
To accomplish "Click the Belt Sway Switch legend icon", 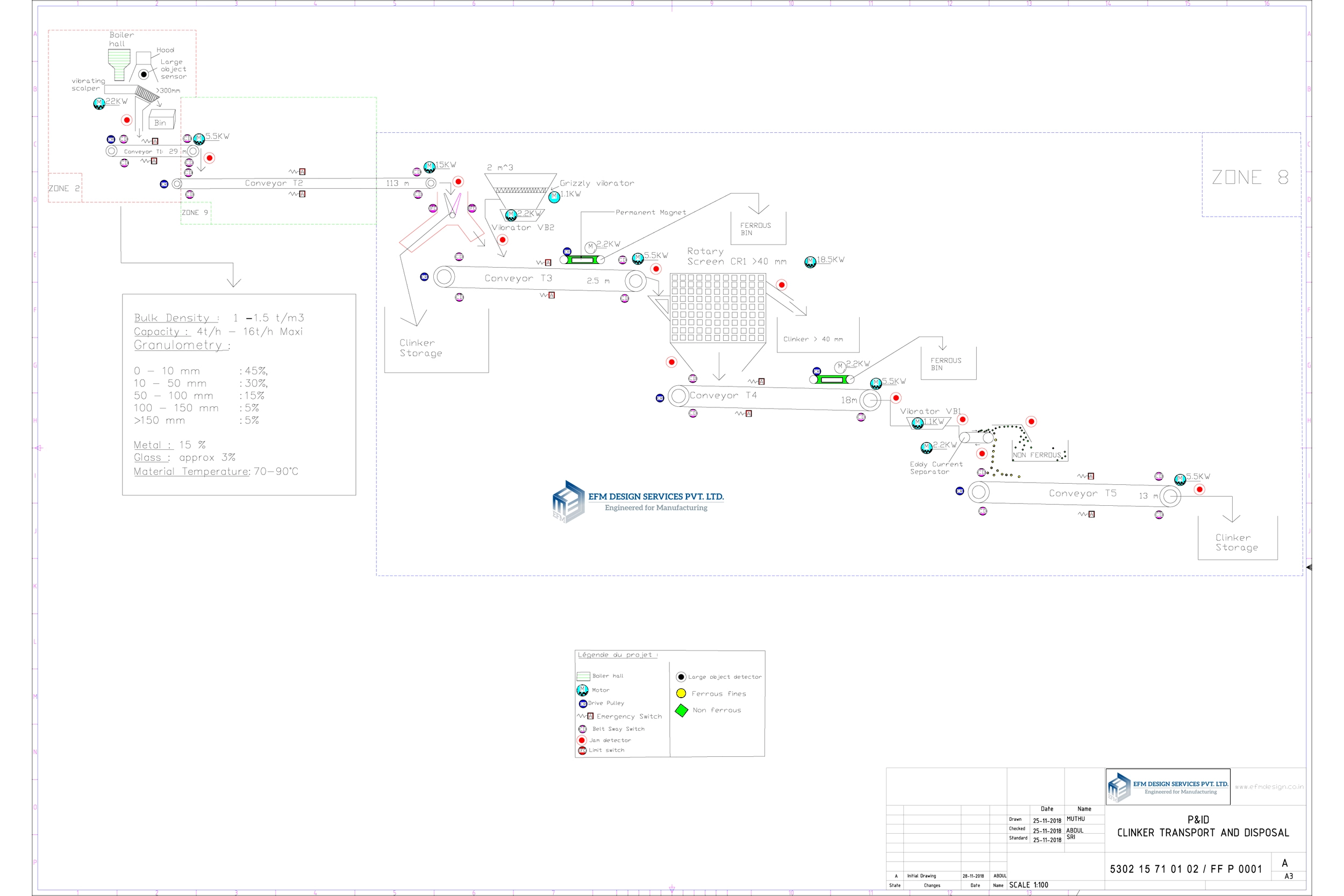I will pyautogui.click(x=582, y=729).
